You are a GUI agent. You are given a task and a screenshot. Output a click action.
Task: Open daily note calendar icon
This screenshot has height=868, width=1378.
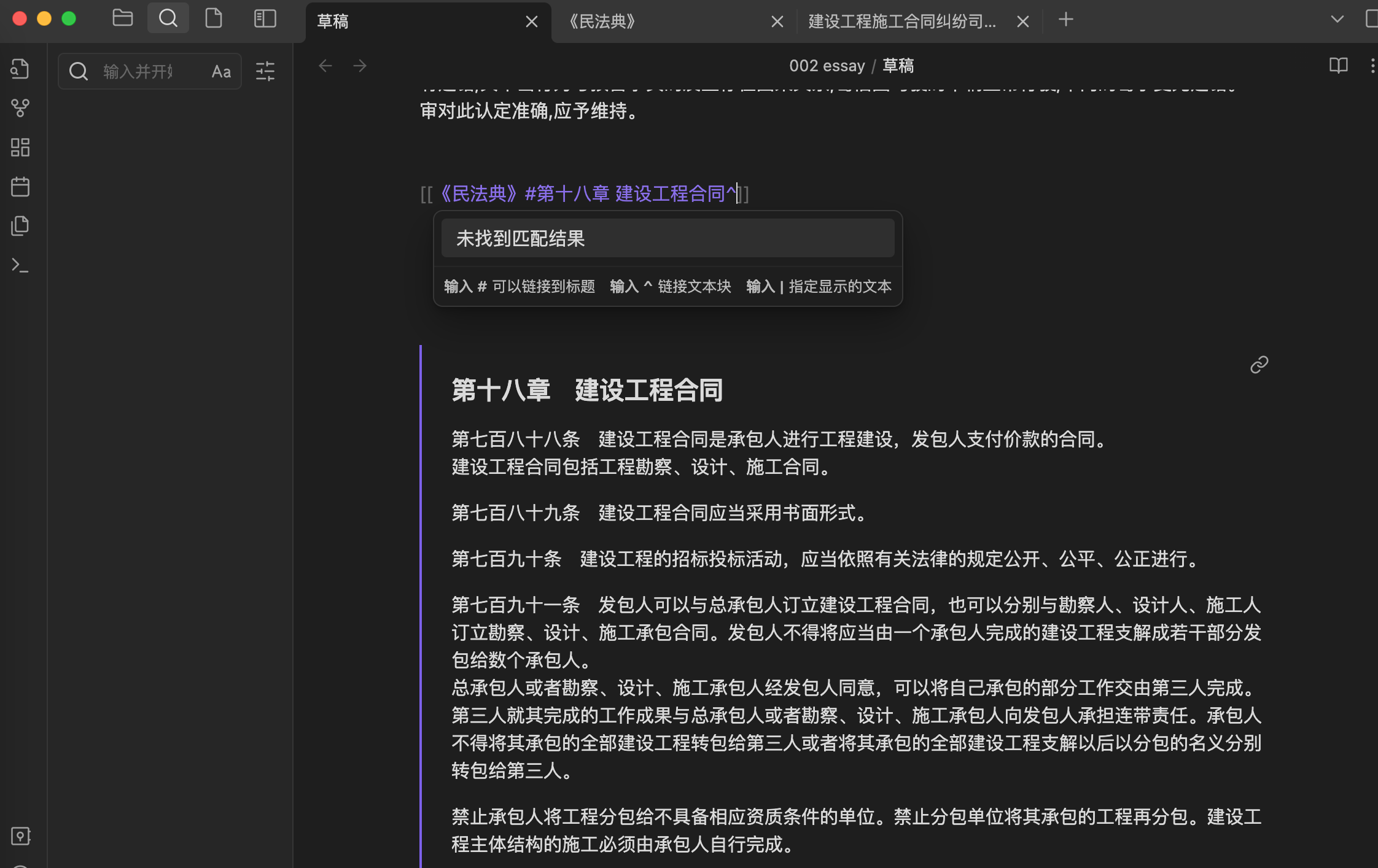point(20,187)
